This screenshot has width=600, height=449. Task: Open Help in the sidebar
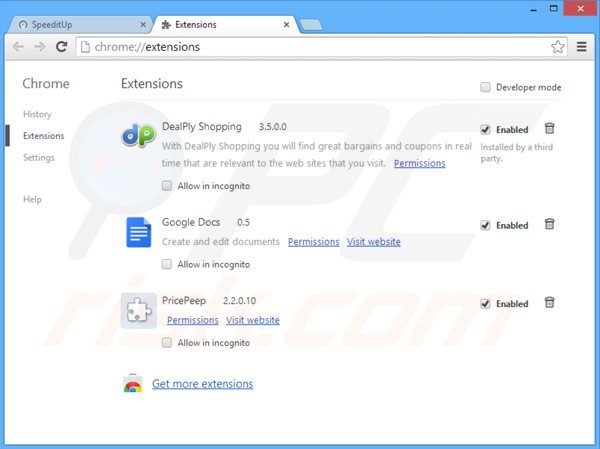pyautogui.click(x=32, y=199)
